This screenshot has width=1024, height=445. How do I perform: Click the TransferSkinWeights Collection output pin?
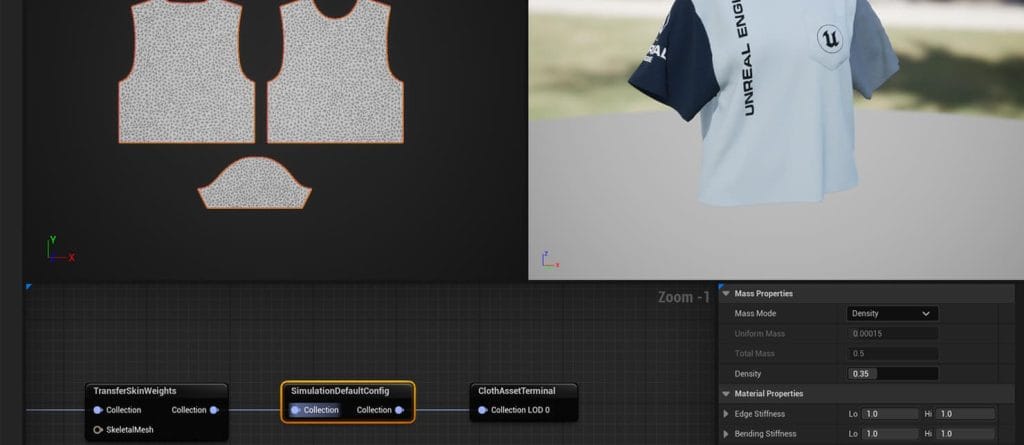tap(214, 410)
